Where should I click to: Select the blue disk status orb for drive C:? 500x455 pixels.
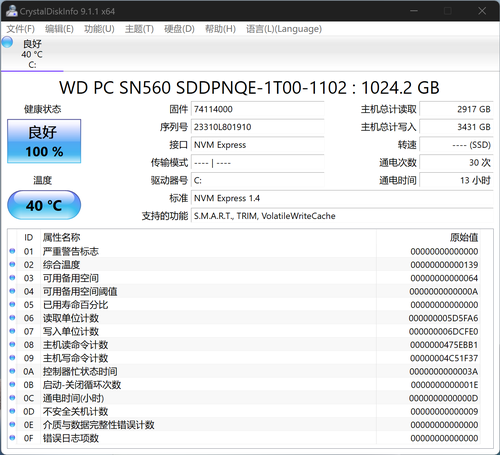pos(7,42)
